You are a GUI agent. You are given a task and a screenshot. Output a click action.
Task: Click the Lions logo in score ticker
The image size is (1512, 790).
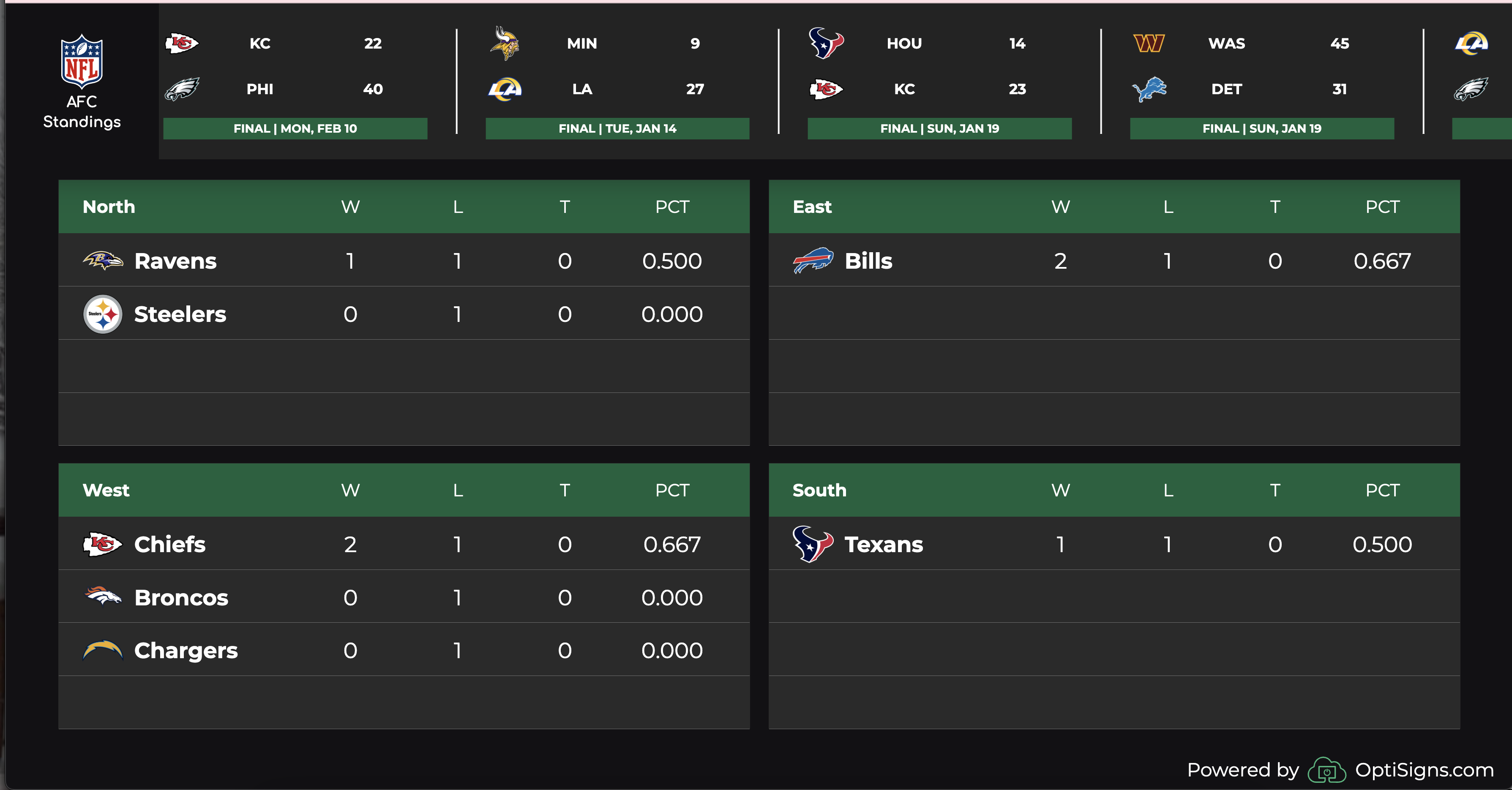1149,89
